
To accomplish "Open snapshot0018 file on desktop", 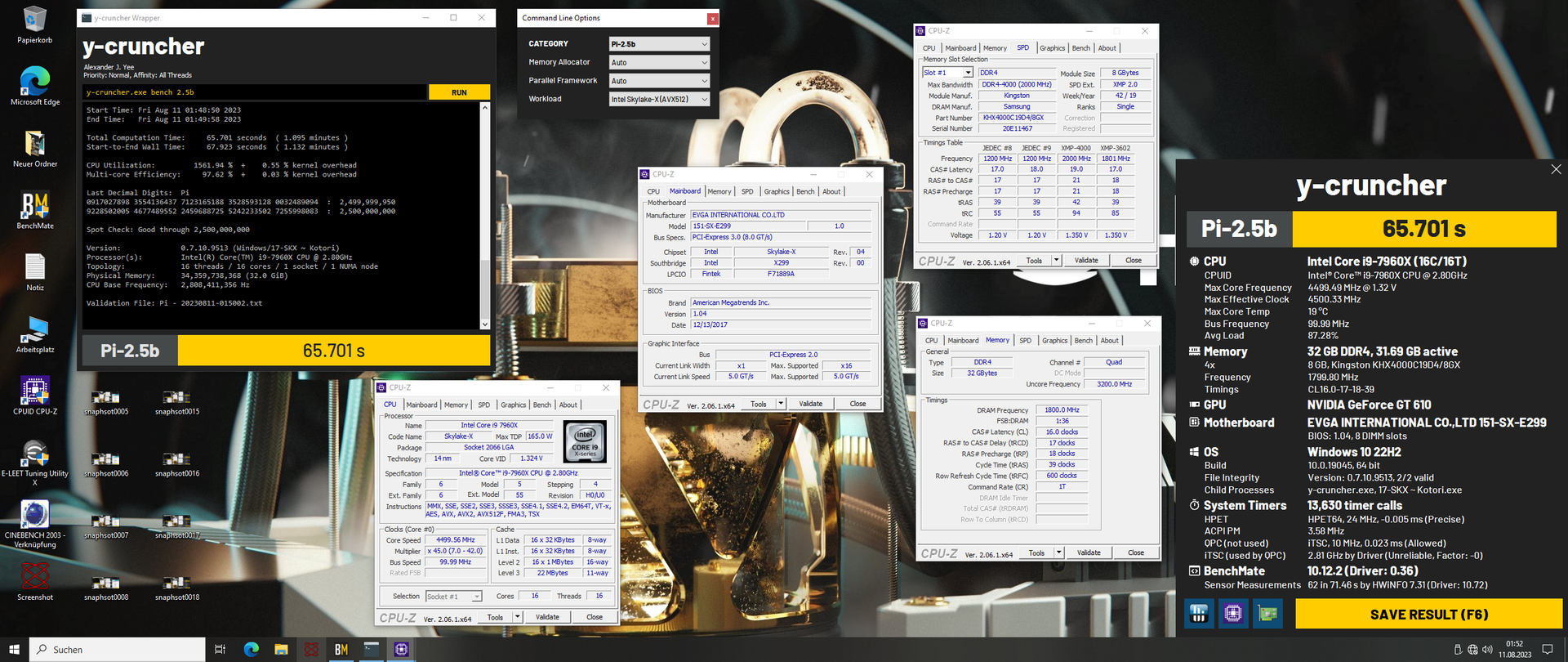I will [177, 588].
